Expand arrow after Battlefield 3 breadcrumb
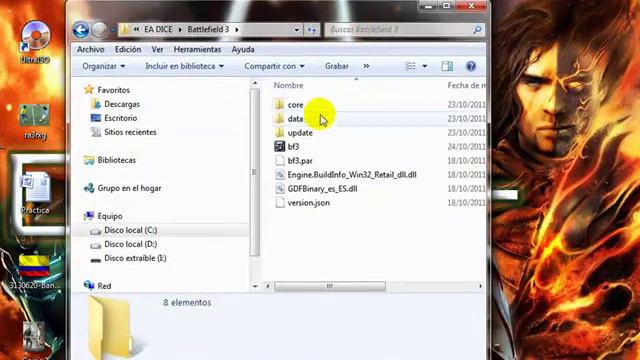640x360 pixels. click(x=237, y=29)
